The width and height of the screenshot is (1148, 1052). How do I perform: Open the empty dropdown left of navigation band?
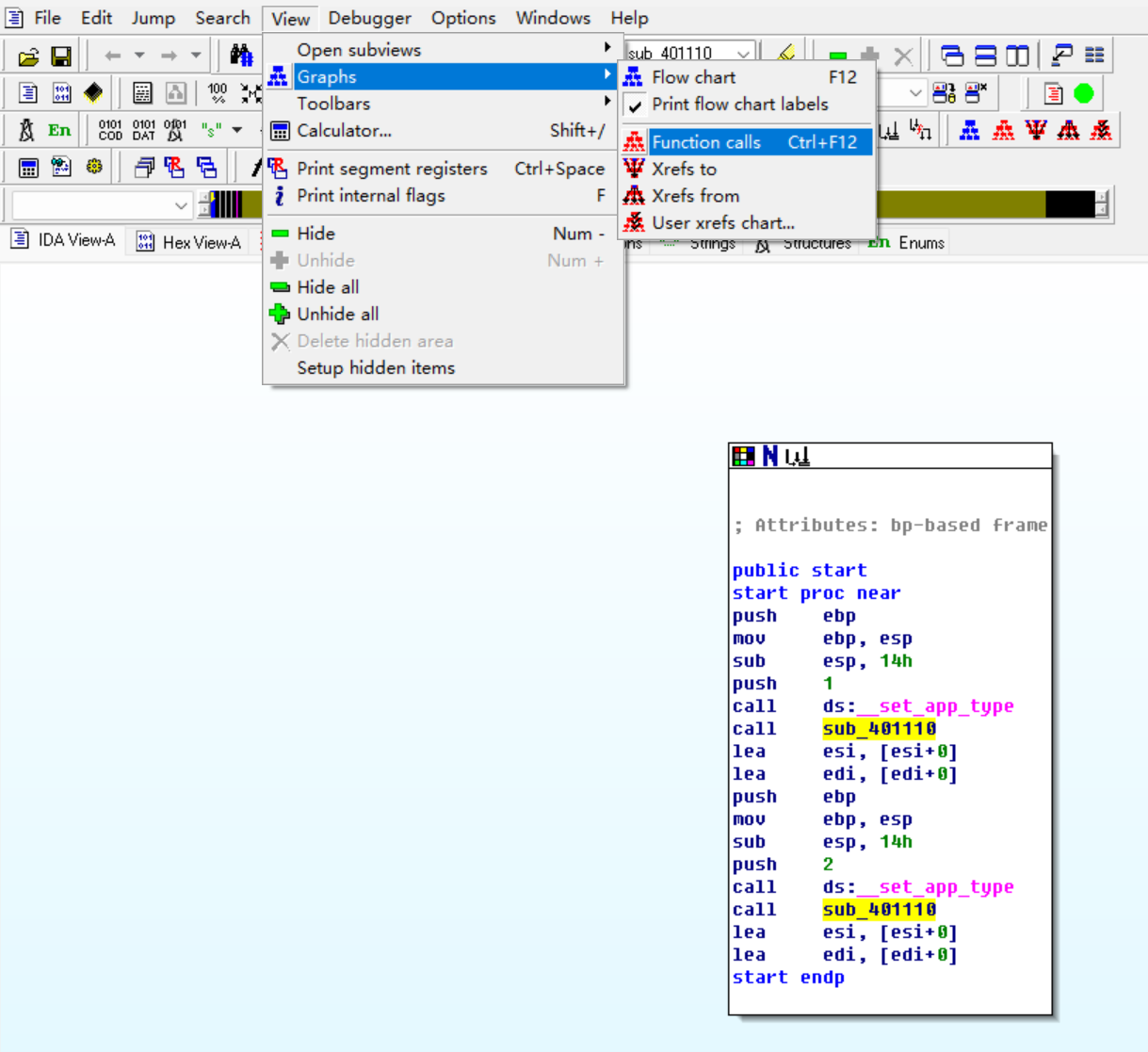coord(181,204)
